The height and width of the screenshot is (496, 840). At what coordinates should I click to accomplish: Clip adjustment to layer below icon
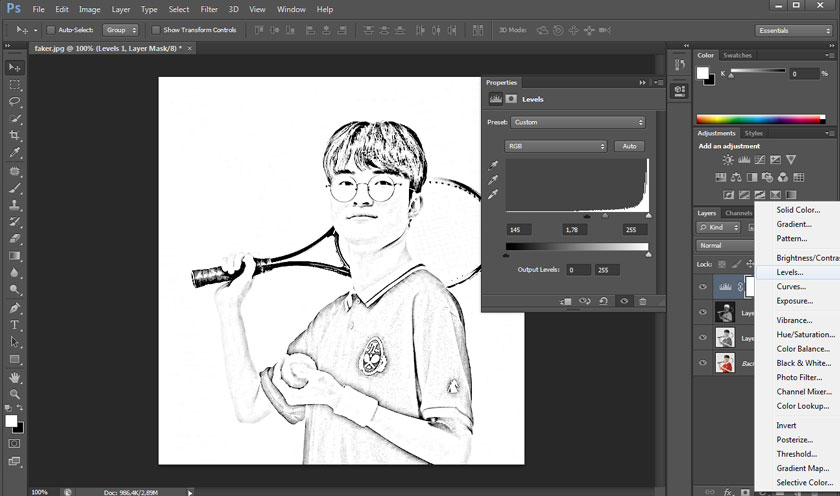click(x=566, y=301)
